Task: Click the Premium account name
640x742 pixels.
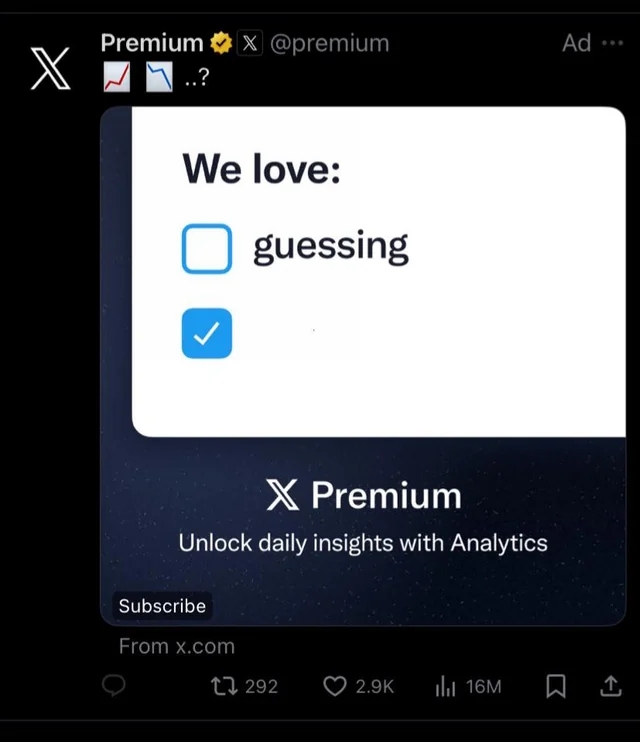Action: coord(152,43)
